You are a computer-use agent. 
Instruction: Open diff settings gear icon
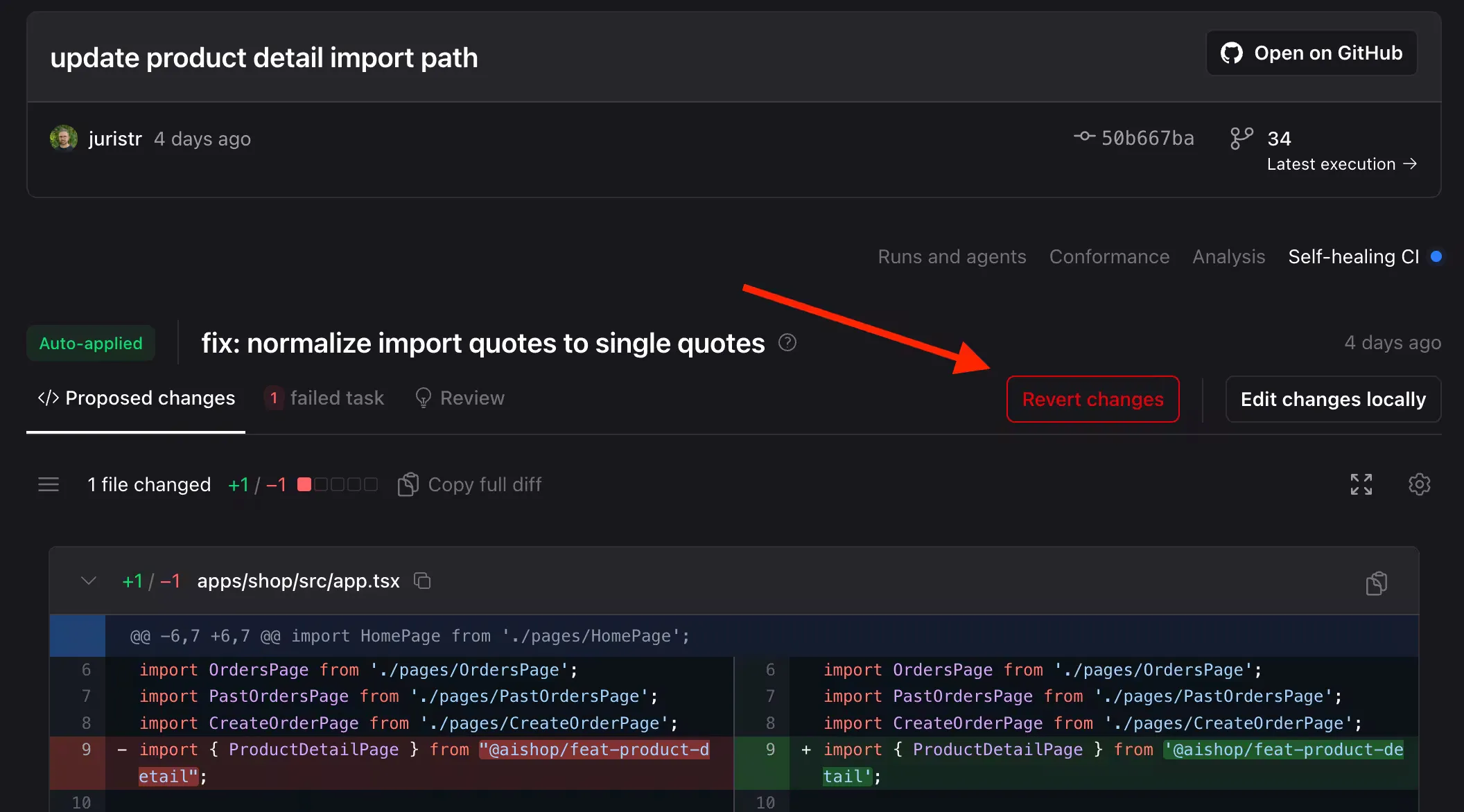[x=1419, y=484]
